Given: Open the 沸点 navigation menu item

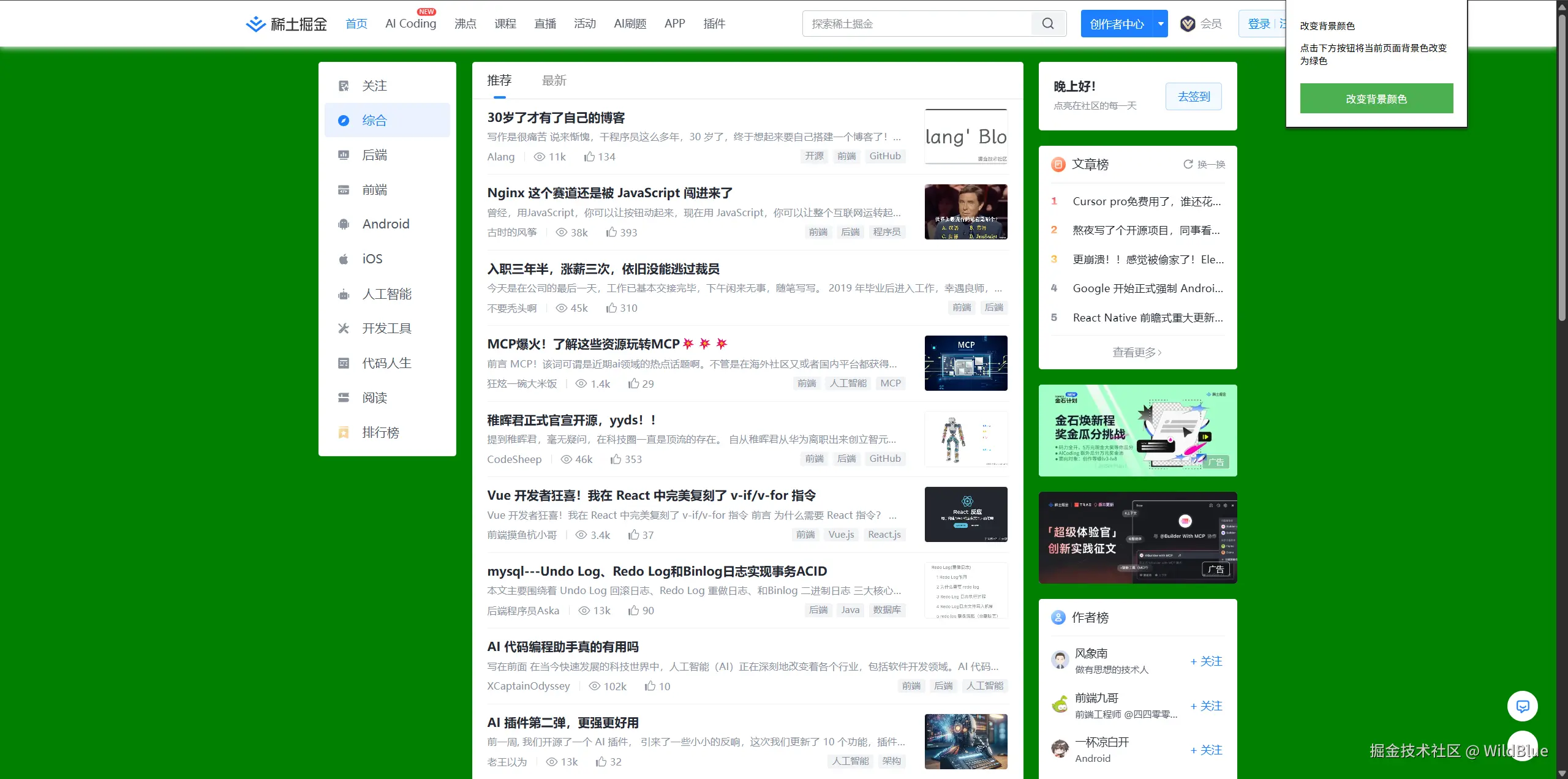Looking at the screenshot, I should point(465,24).
